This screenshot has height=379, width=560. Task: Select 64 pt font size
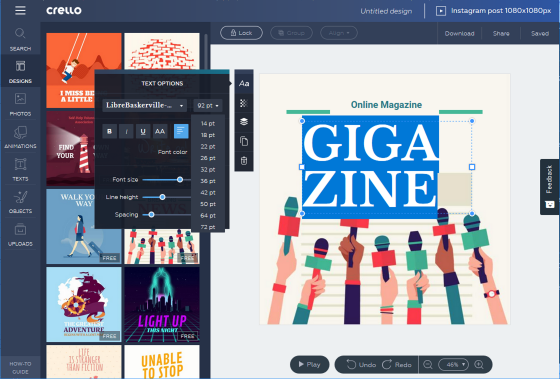pos(208,215)
